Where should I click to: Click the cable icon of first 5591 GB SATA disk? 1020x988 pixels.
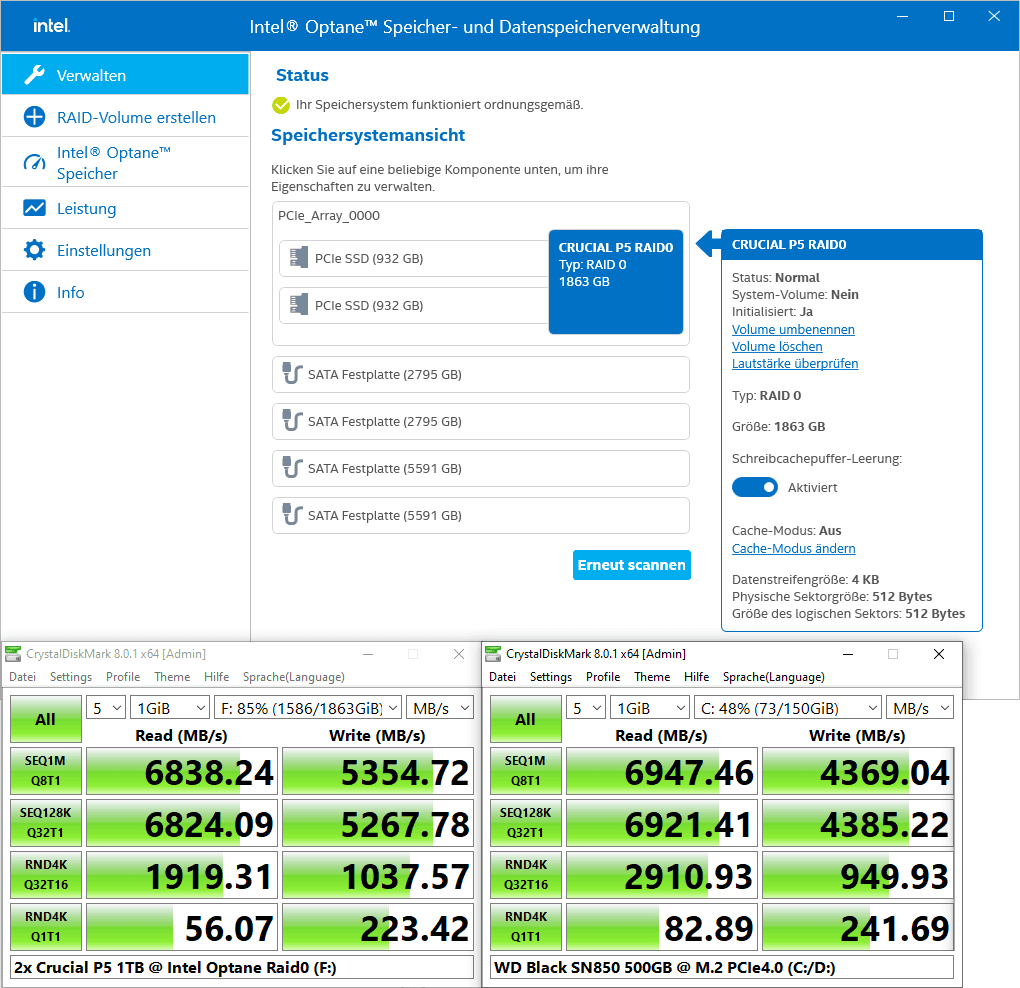292,467
